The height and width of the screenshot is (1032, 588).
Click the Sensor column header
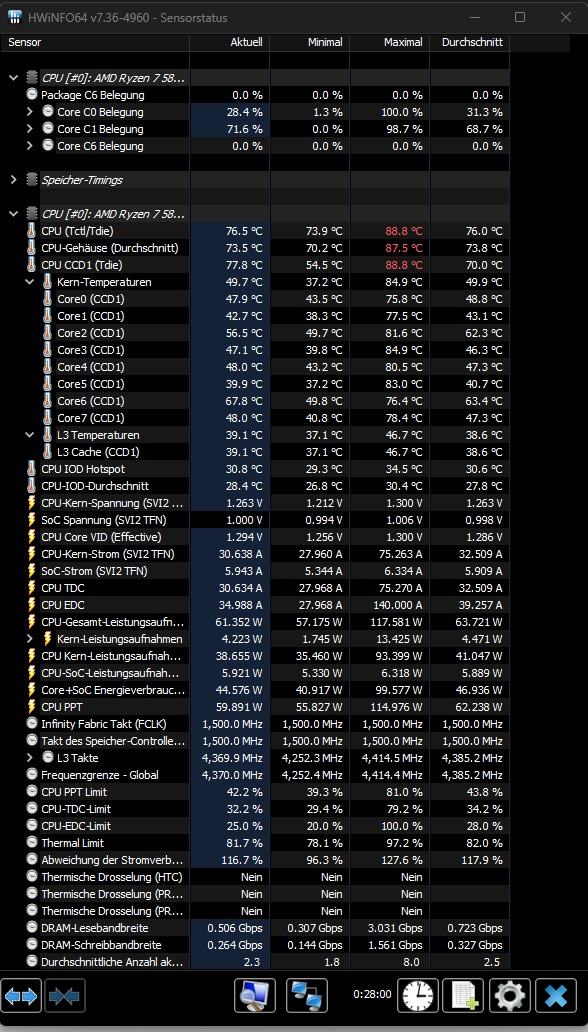point(95,42)
